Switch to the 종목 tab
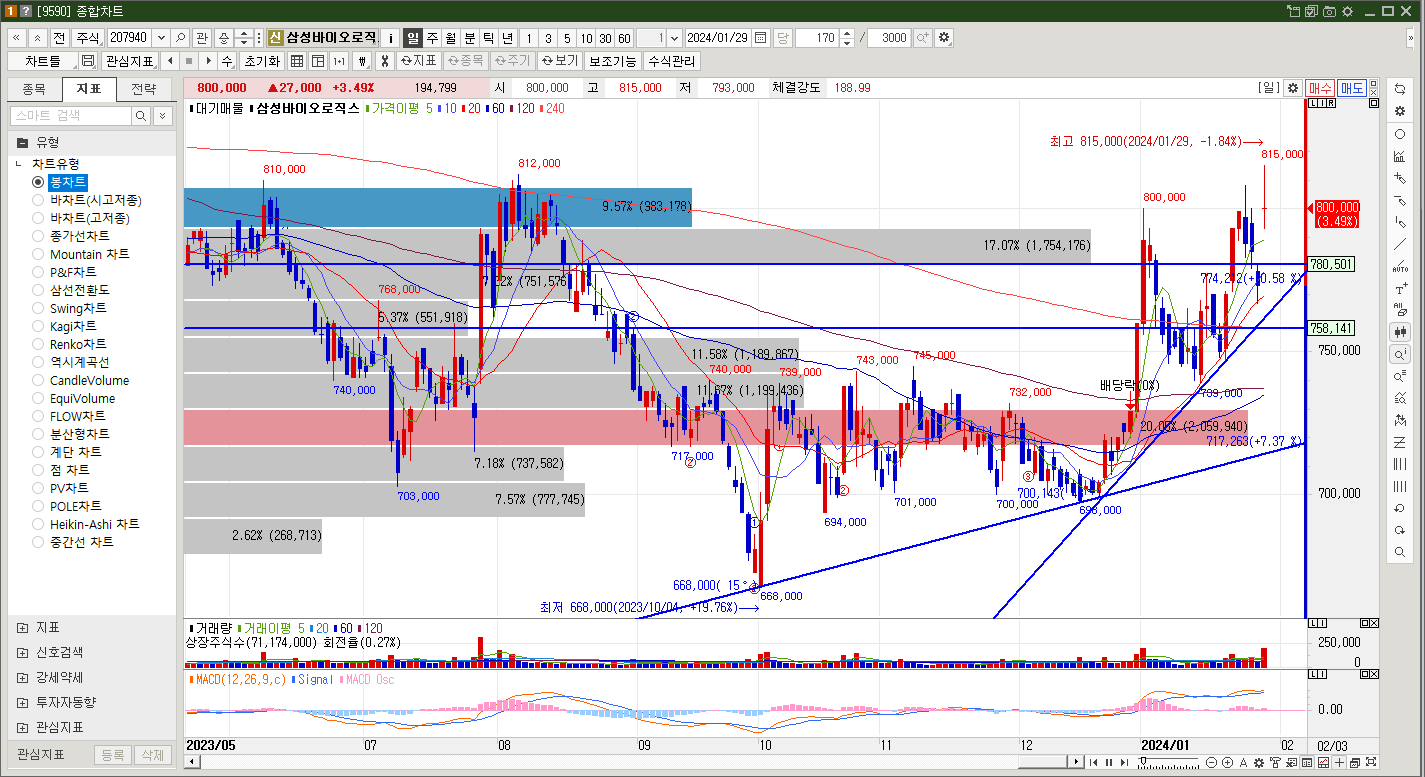The width and height of the screenshot is (1425, 777). 34,89
